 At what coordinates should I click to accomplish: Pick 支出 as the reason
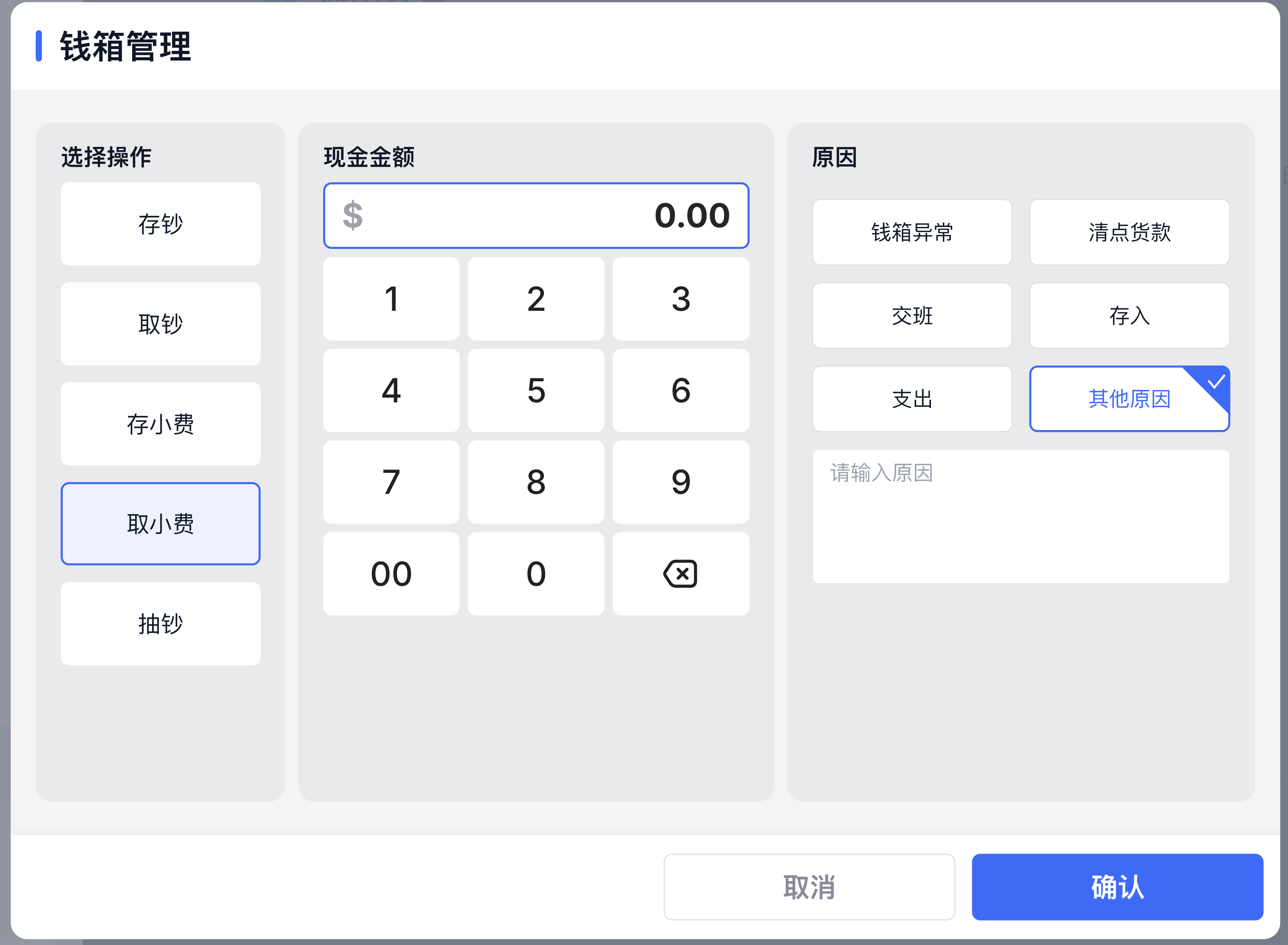click(912, 399)
